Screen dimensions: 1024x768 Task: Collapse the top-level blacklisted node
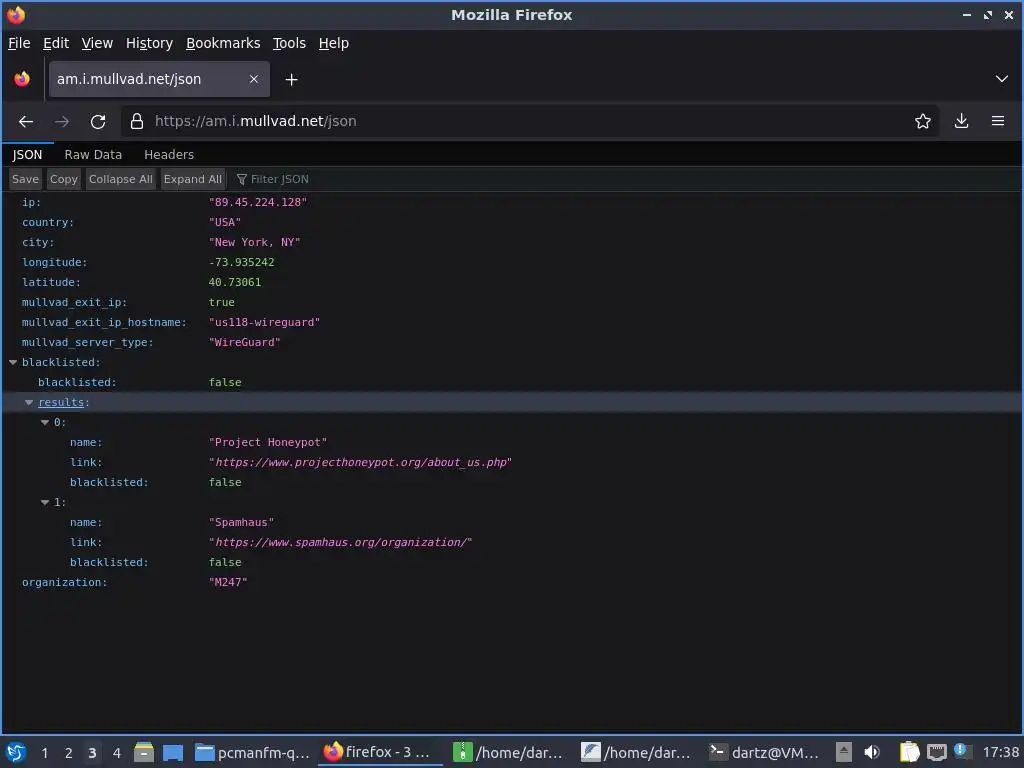tap(13, 362)
